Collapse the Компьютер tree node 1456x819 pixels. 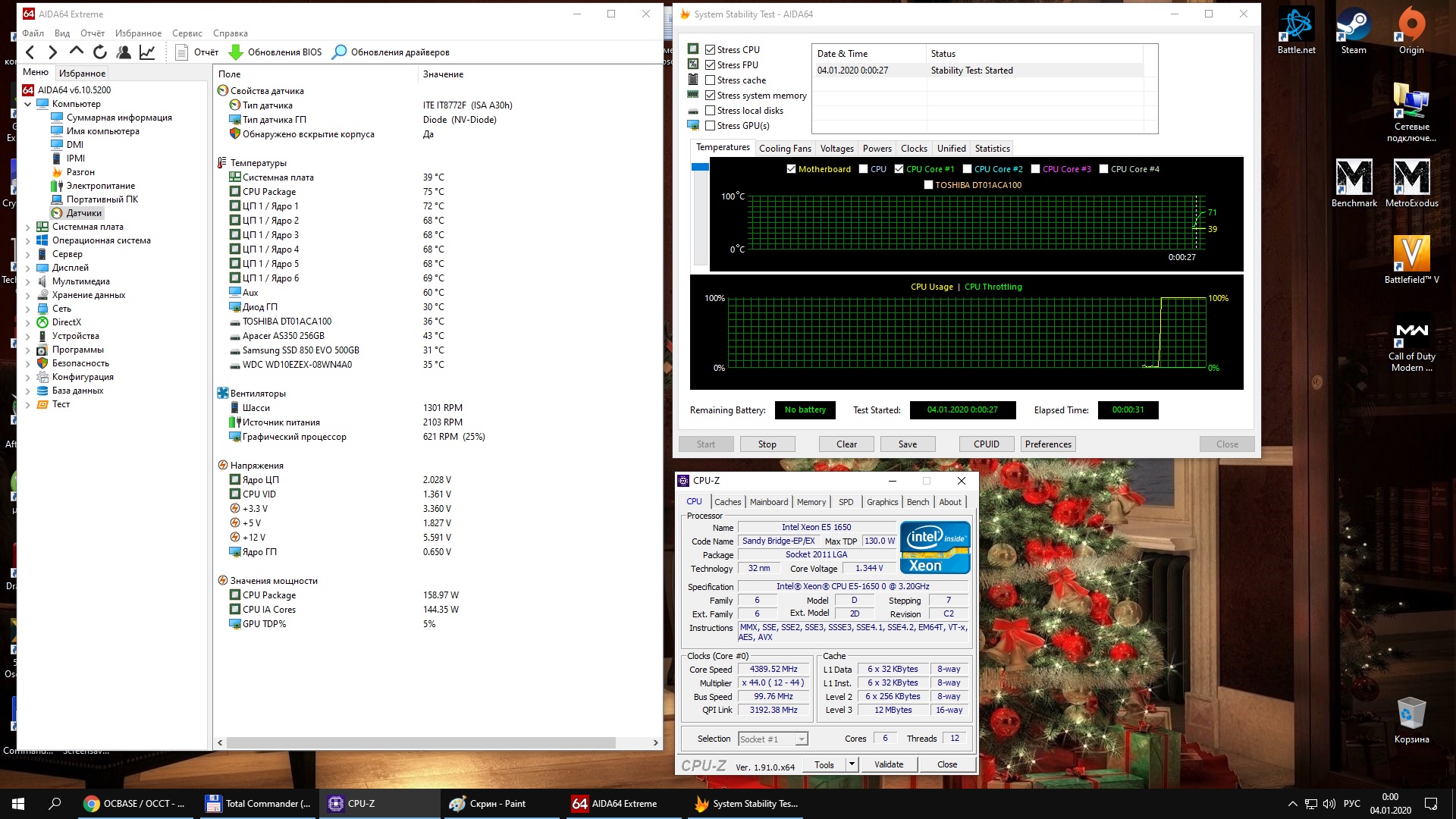tap(28, 104)
